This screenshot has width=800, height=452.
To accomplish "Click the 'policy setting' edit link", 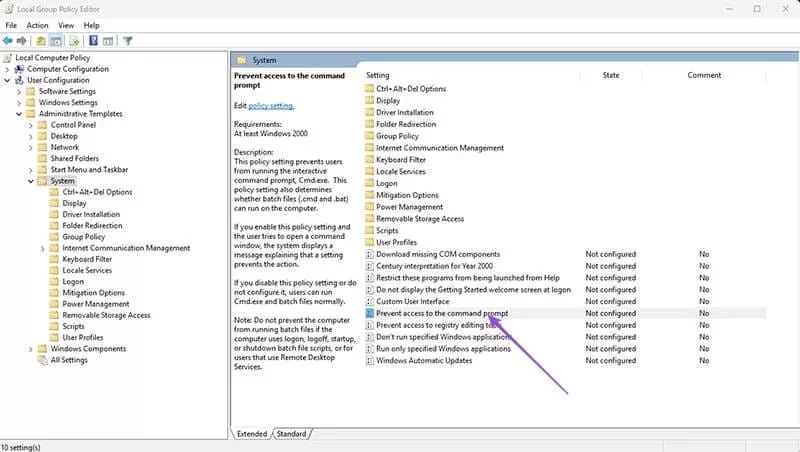I will (271, 105).
